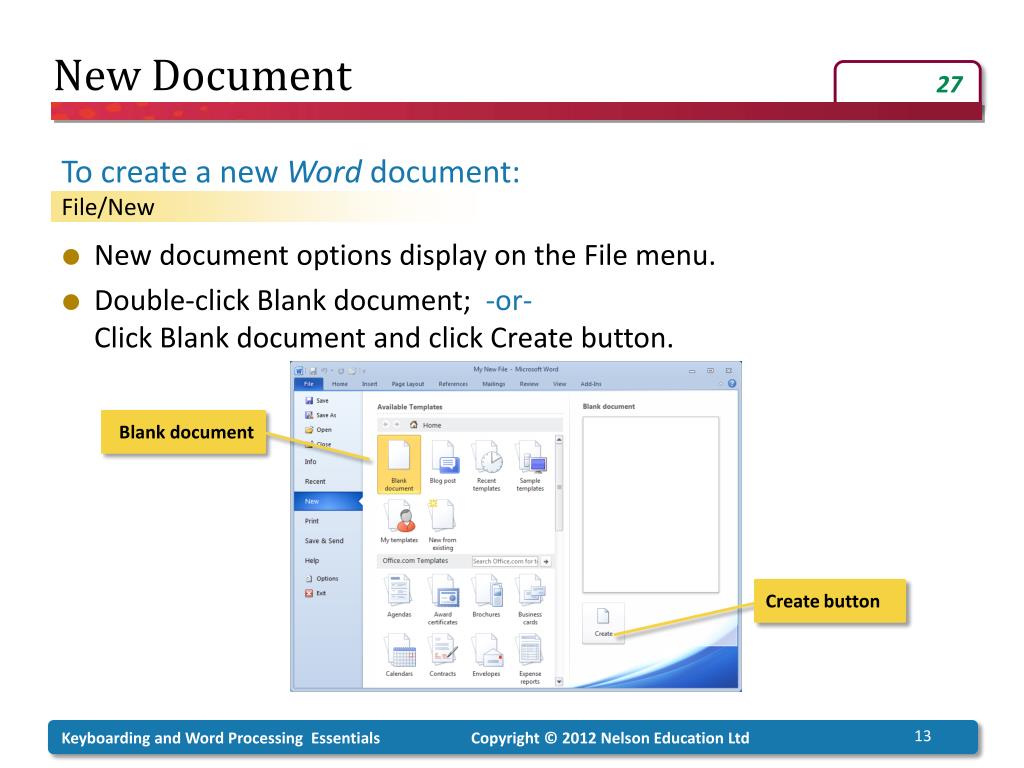Open the Envelopes template category

487,655
